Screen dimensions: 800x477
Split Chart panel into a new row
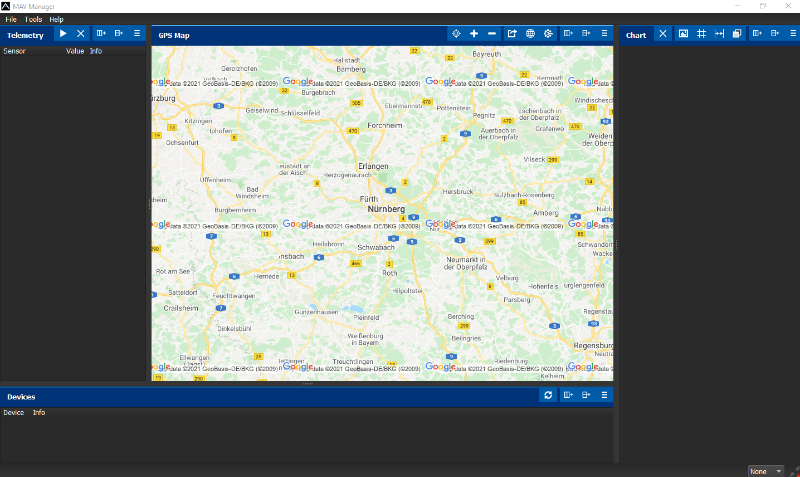coord(775,34)
